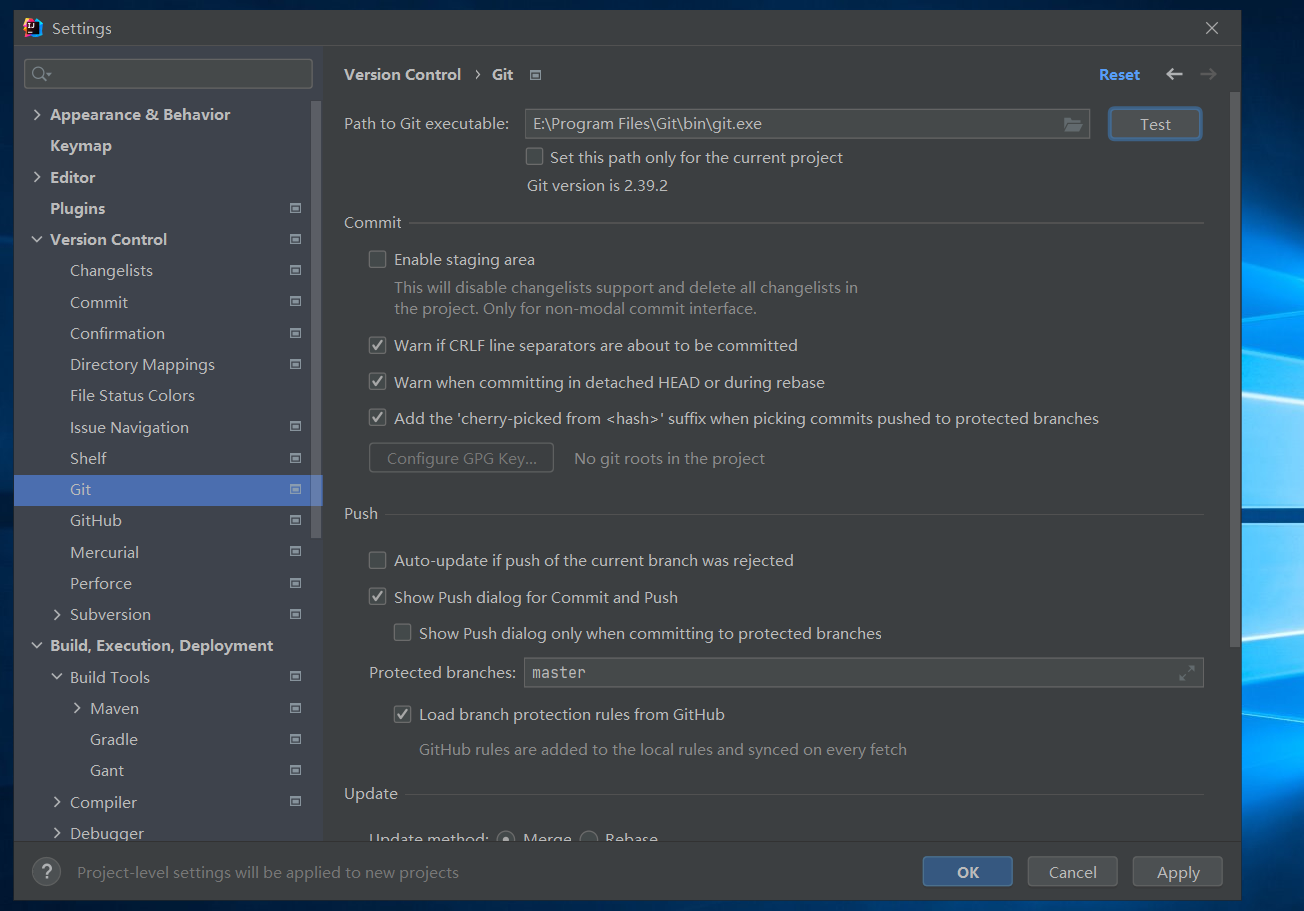Click the project-level icon on Shelf row
The image size is (1304, 911).
coord(295,458)
